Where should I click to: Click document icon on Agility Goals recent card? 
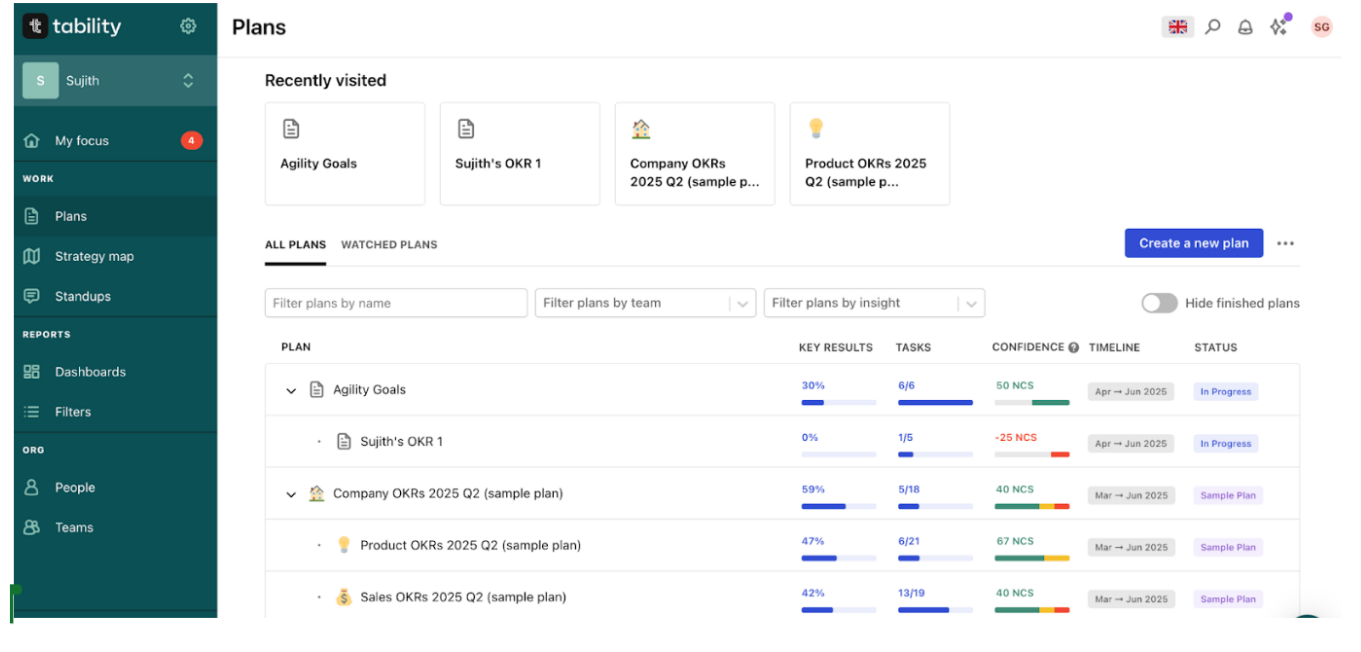point(291,129)
